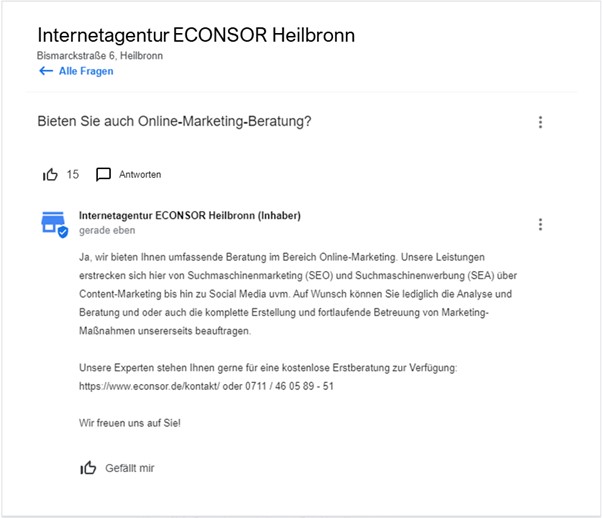Click the gerade eben timestamp
602x518 pixels.
pos(105,231)
